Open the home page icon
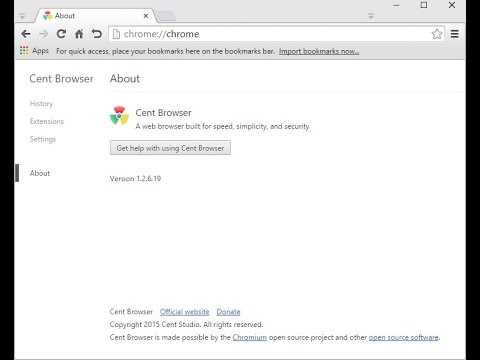The width and height of the screenshot is (480, 360). pyautogui.click(x=79, y=34)
